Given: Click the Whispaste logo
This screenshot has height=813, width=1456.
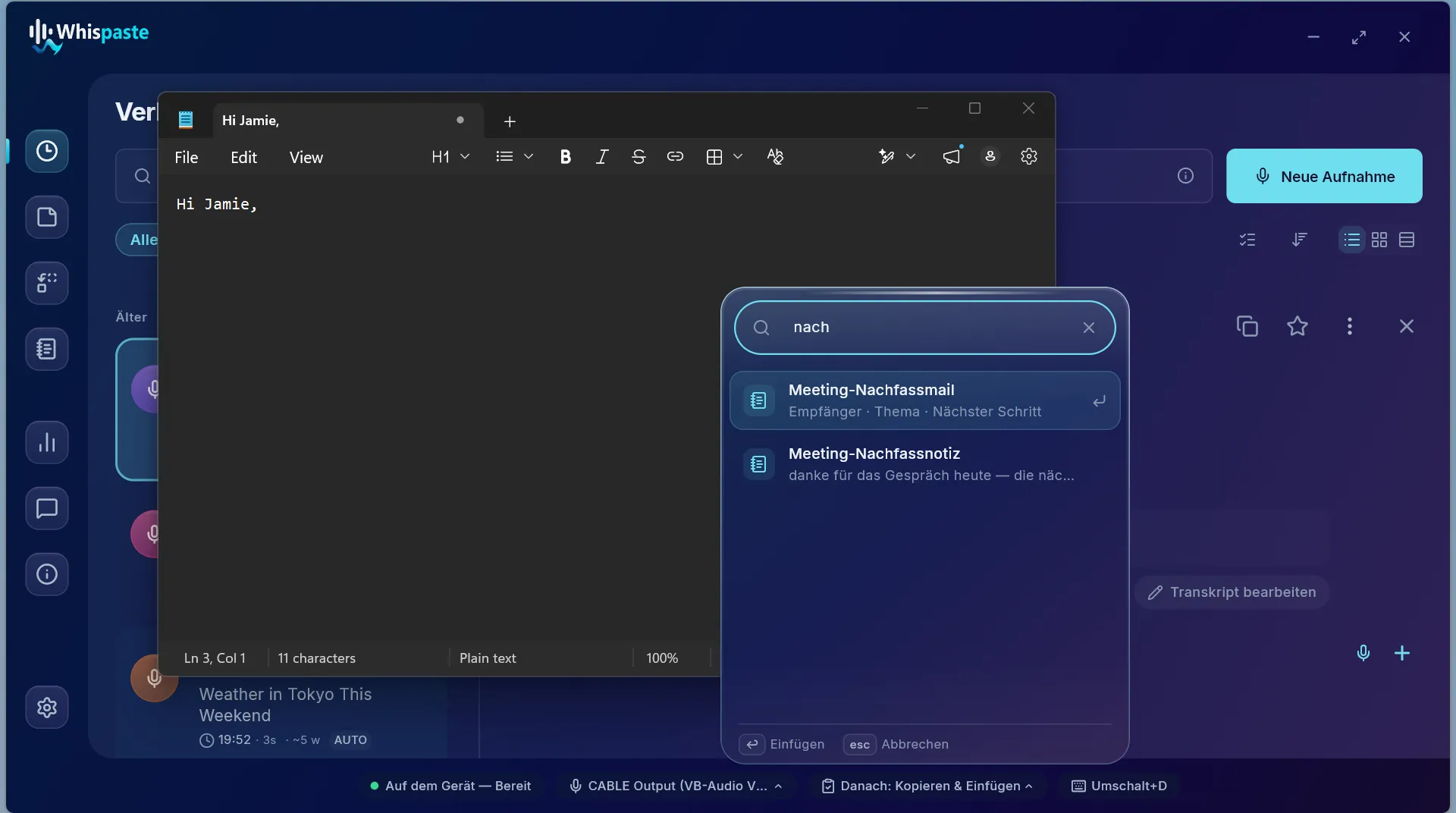Looking at the screenshot, I should 88,35.
